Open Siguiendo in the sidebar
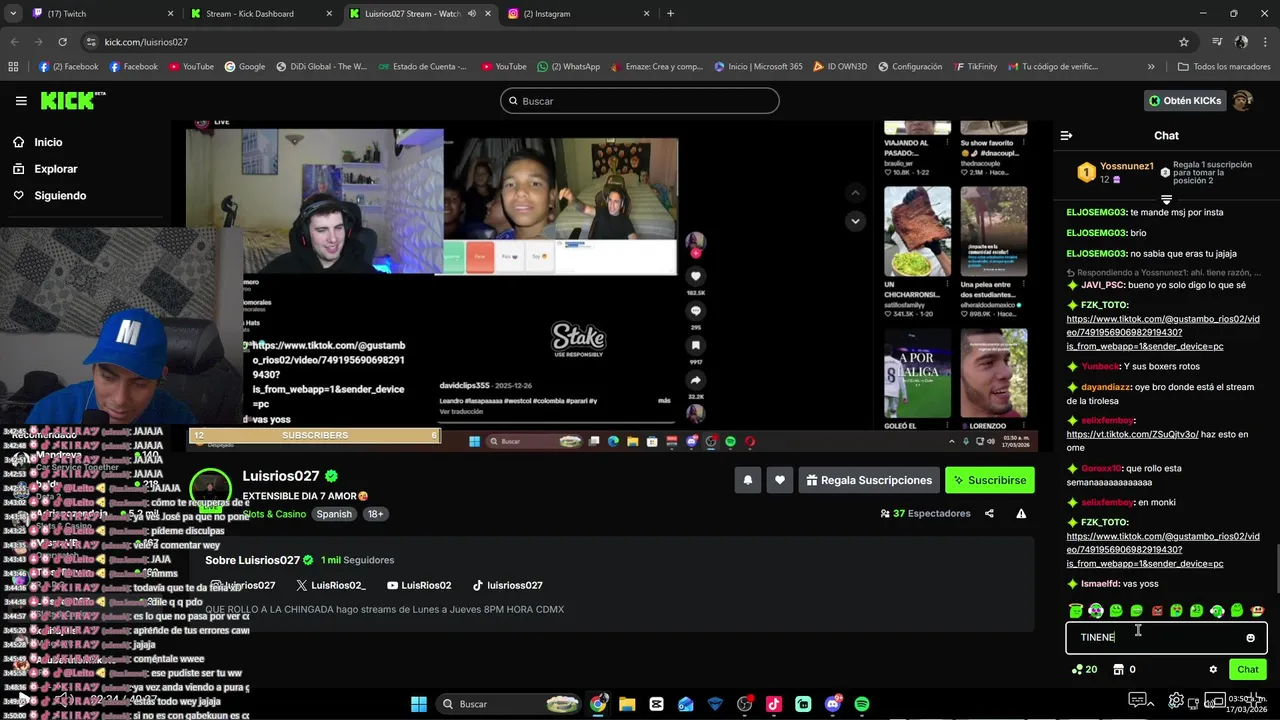This screenshot has height=720, width=1280. [x=60, y=196]
